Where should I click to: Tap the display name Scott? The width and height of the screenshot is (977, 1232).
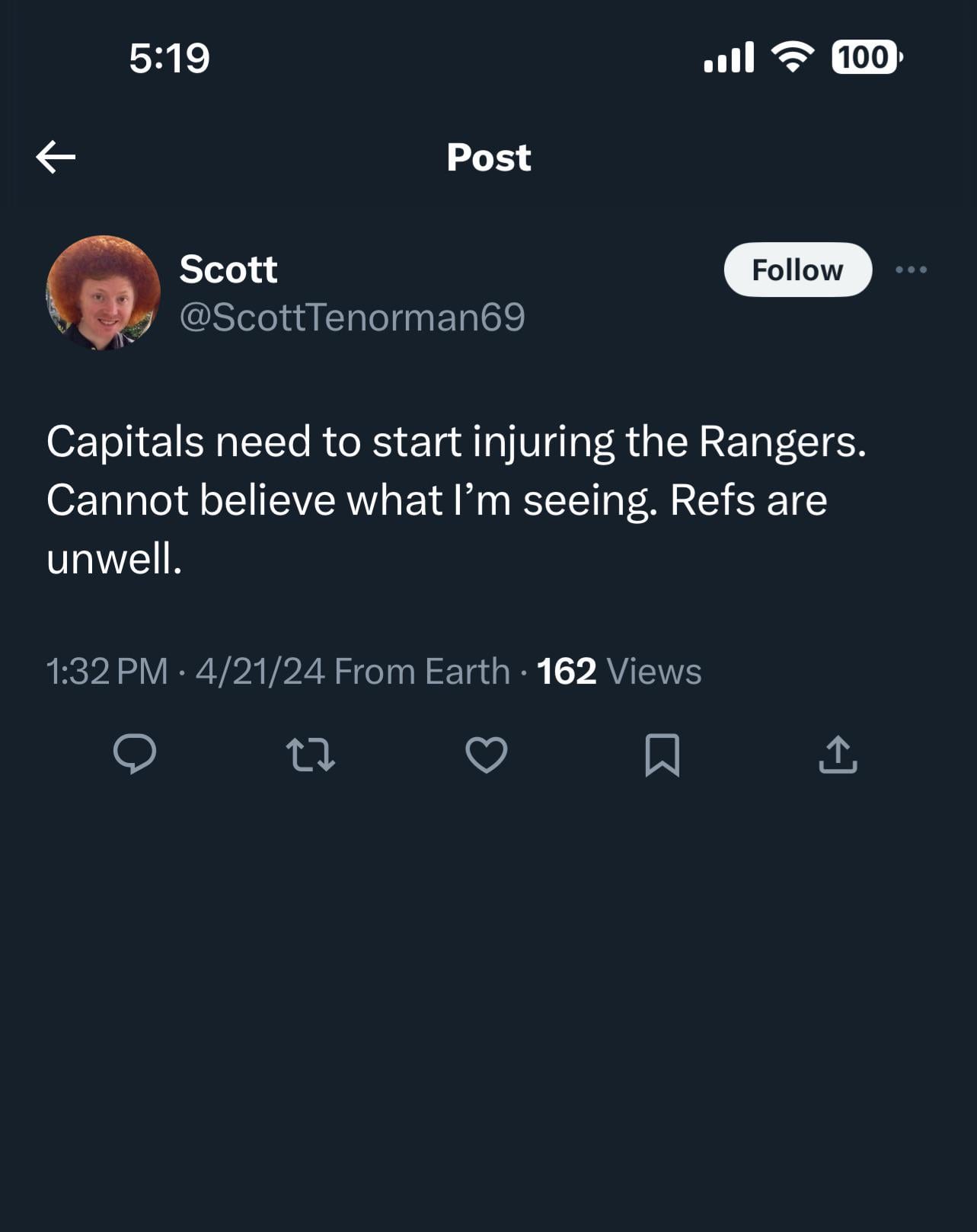(x=228, y=269)
